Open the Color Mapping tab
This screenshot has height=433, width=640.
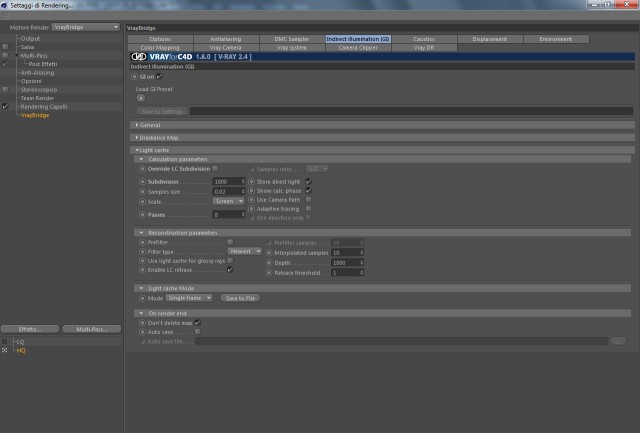point(160,47)
